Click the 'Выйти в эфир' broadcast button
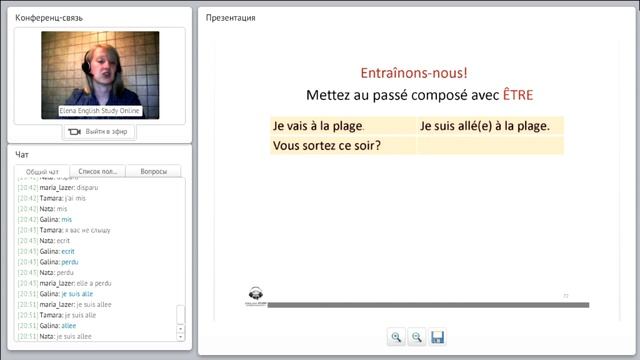640x360 pixels. 99,132
